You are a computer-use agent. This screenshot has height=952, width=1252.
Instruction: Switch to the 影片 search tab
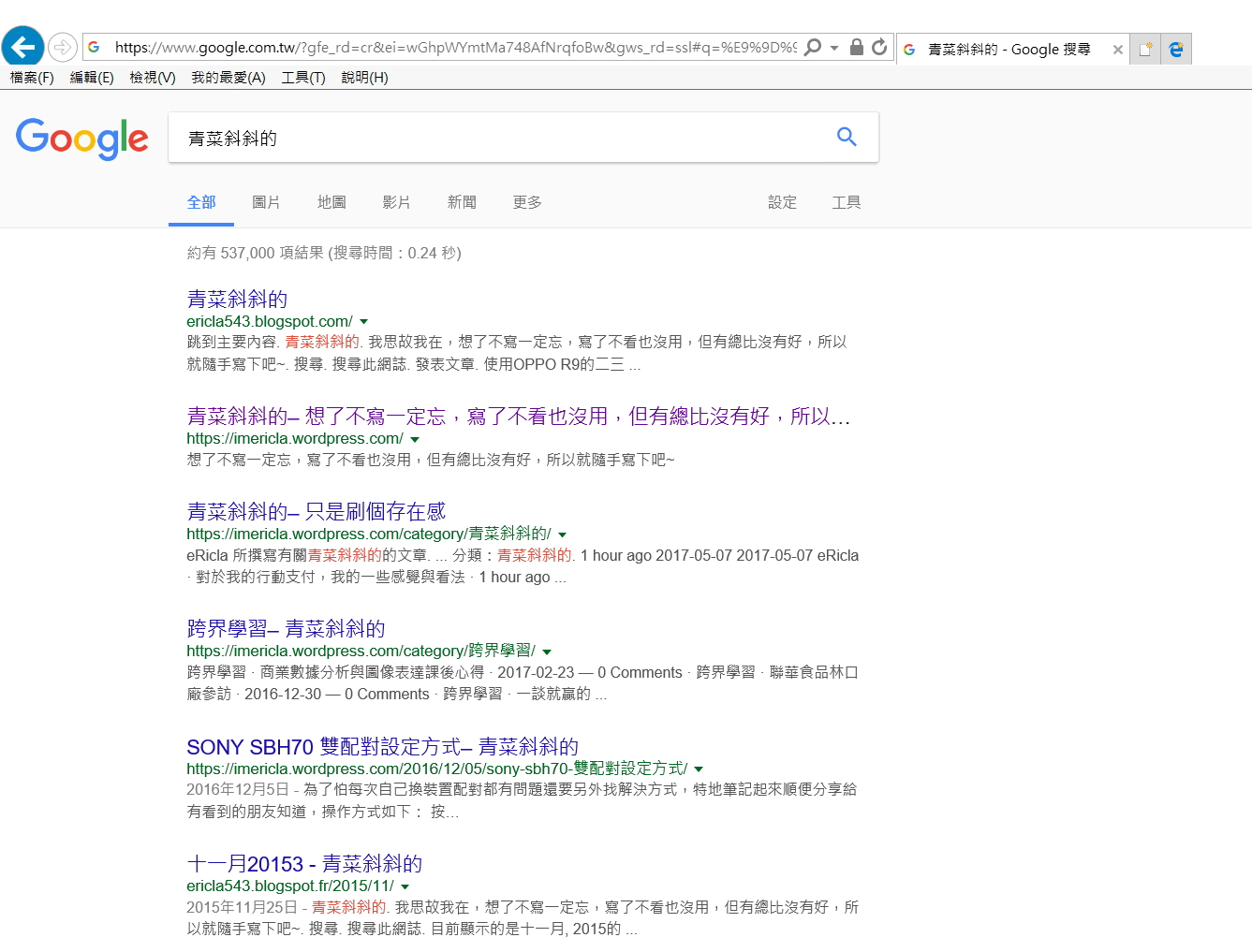[396, 202]
